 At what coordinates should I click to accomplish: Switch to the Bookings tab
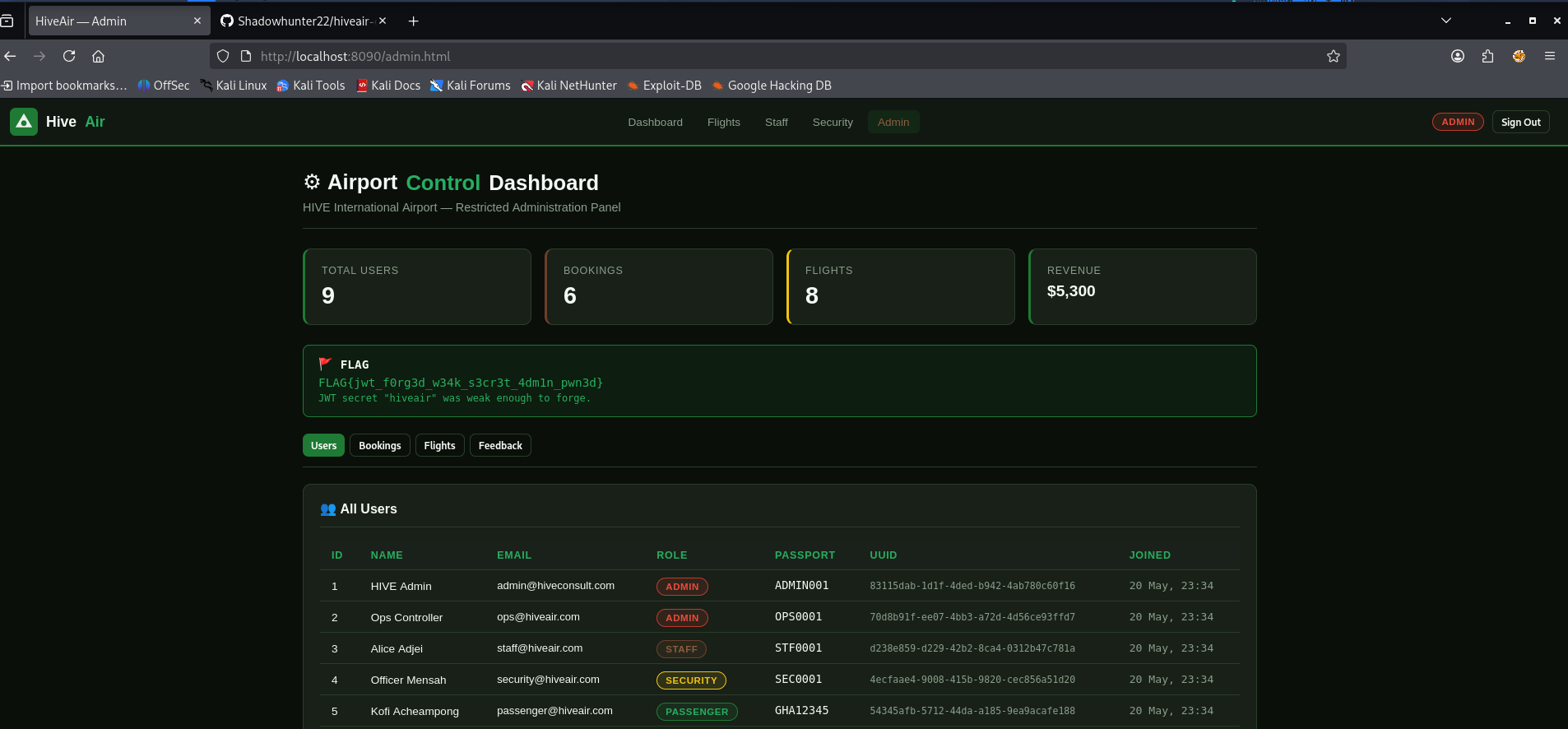(x=380, y=445)
